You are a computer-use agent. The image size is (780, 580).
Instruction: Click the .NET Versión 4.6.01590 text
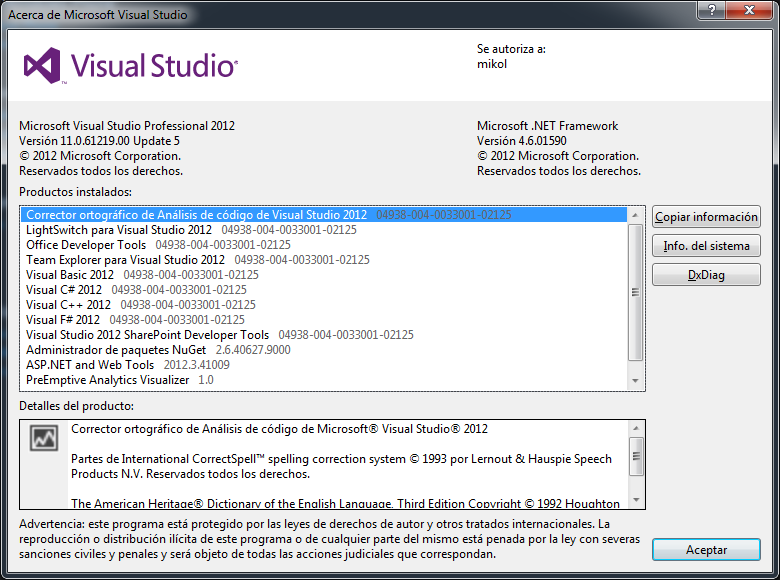pyautogui.click(x=522, y=141)
